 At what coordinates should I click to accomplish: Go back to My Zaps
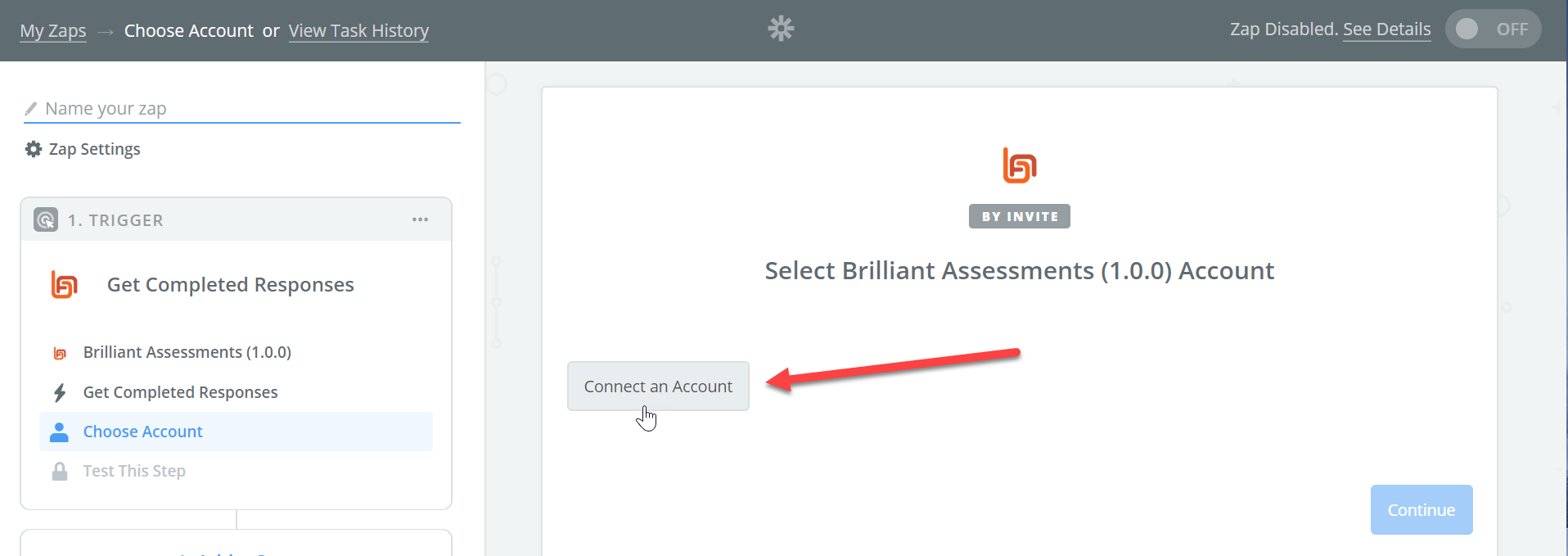coord(53,31)
